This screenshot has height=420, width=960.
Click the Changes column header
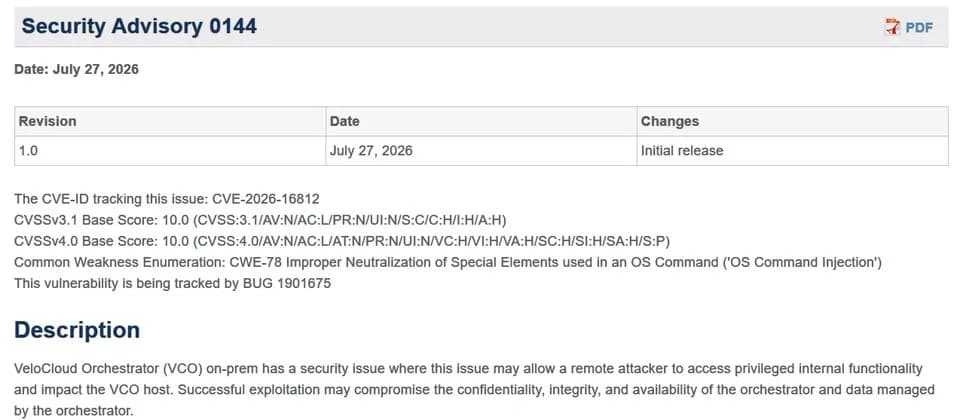[792, 121]
